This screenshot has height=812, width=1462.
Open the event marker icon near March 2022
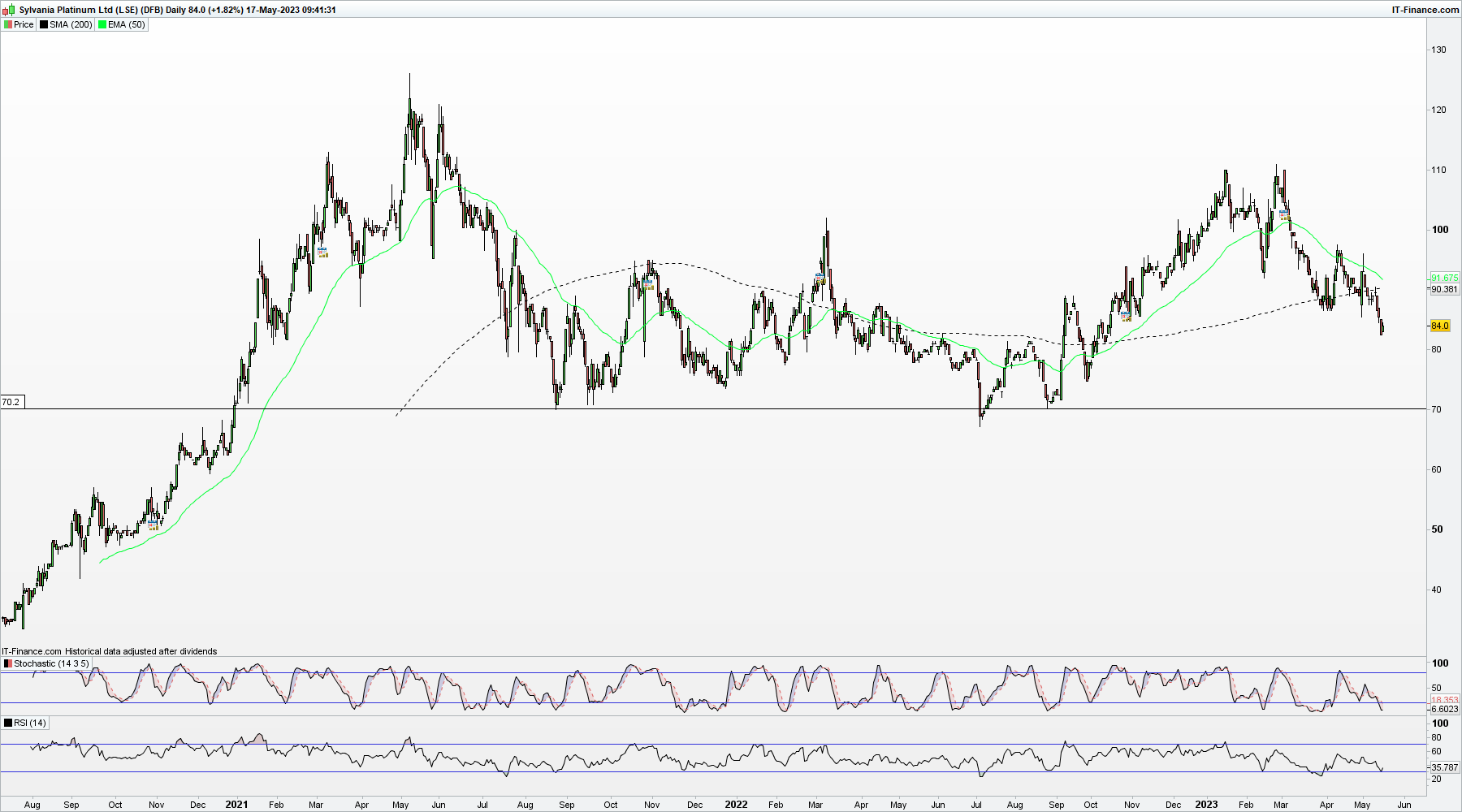(x=820, y=279)
